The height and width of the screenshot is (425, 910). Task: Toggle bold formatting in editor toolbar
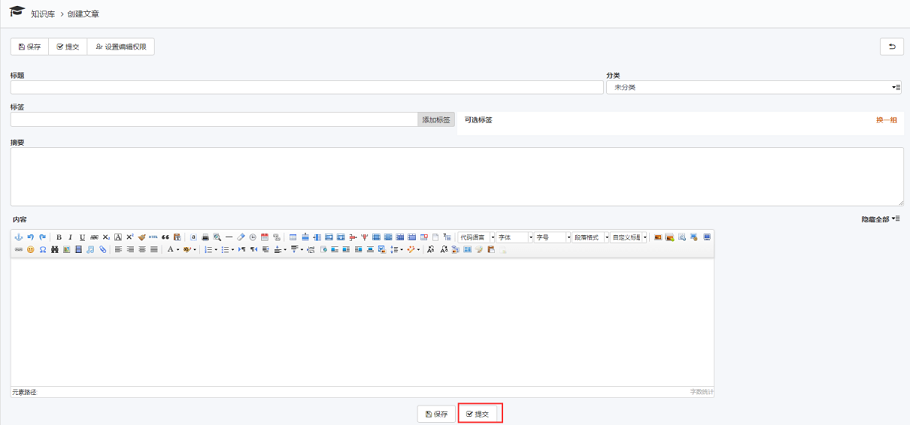59,237
